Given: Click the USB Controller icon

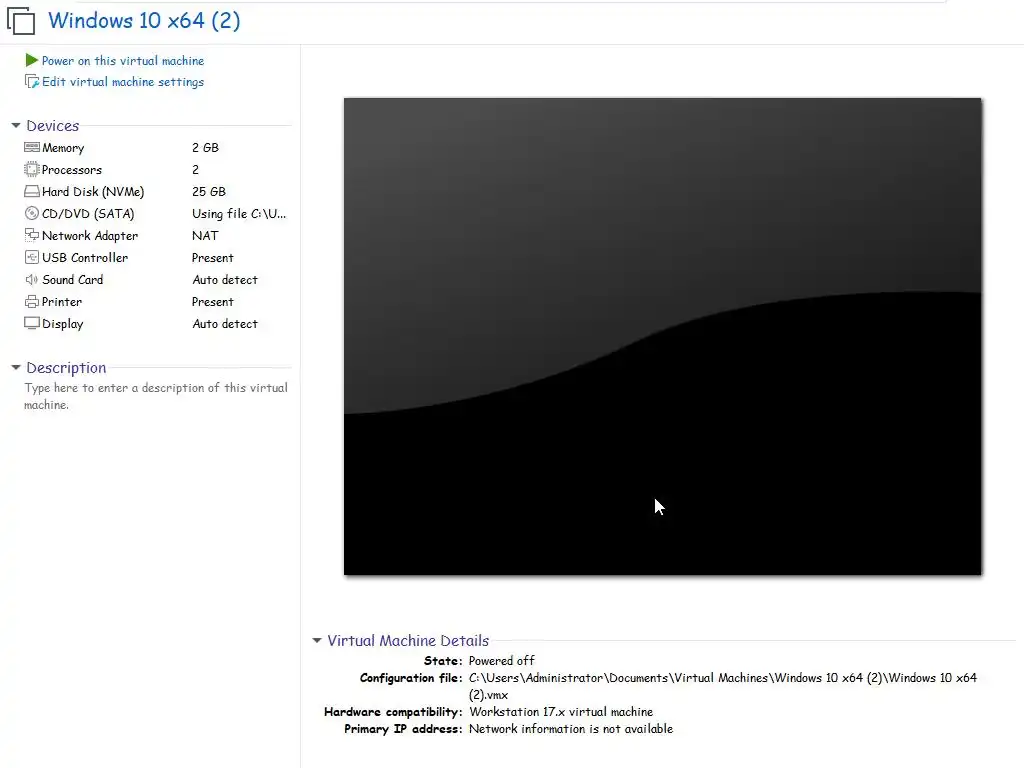Looking at the screenshot, I should pyautogui.click(x=31, y=257).
